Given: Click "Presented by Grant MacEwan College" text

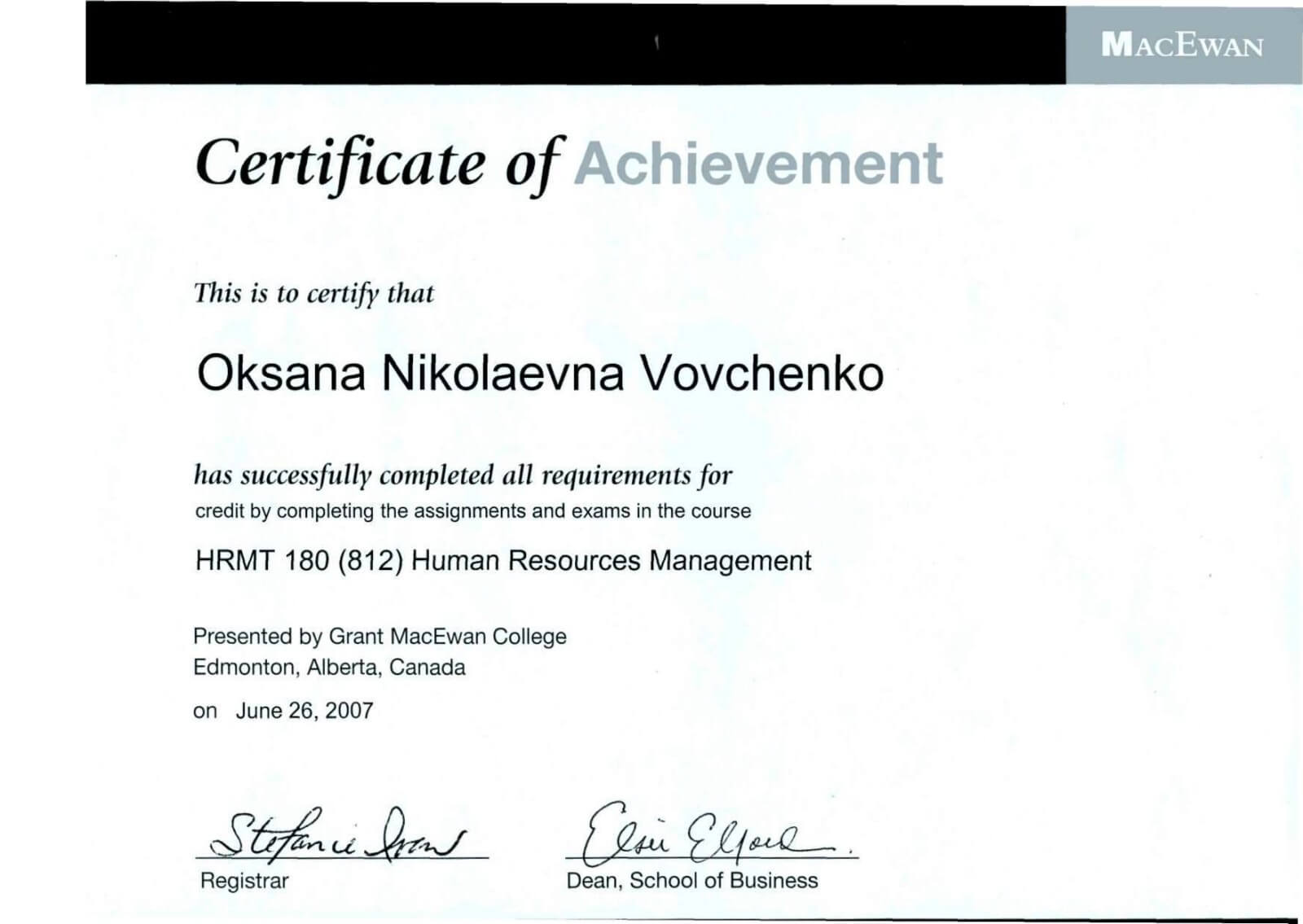Looking at the screenshot, I should (379, 636).
